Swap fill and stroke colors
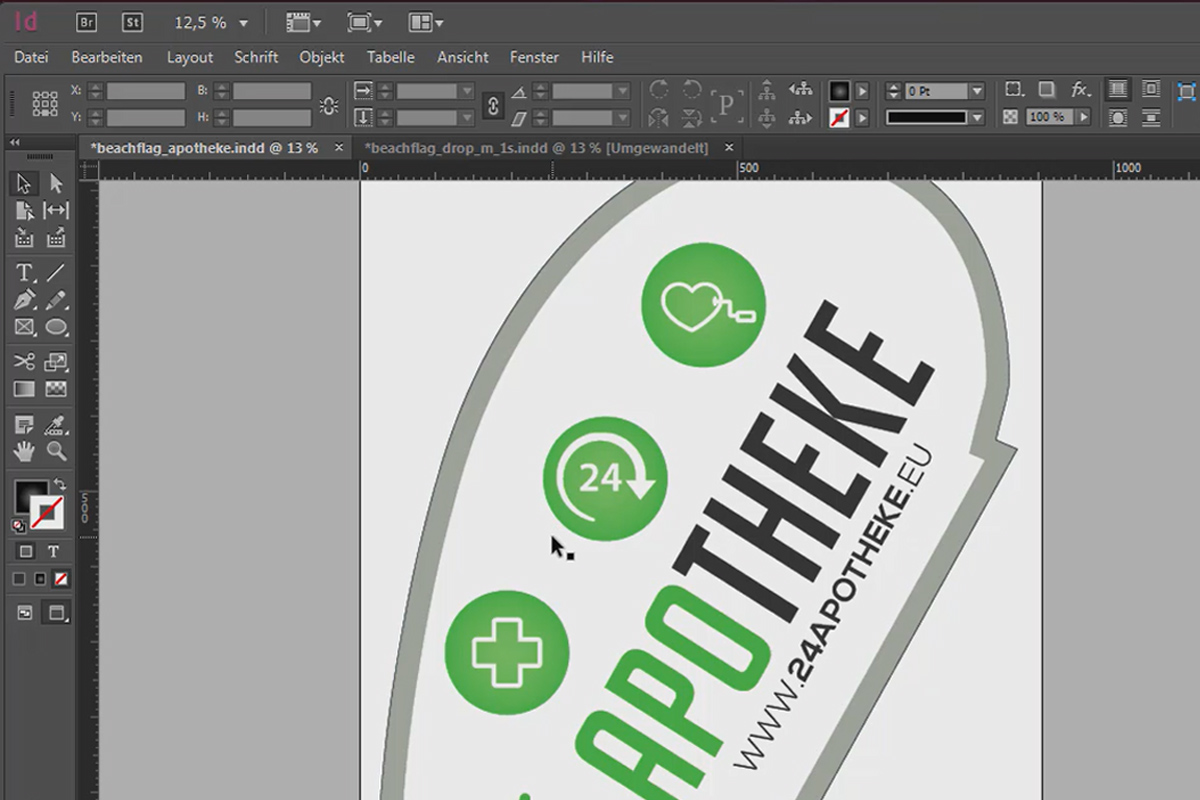The height and width of the screenshot is (800, 1200). click(60, 484)
